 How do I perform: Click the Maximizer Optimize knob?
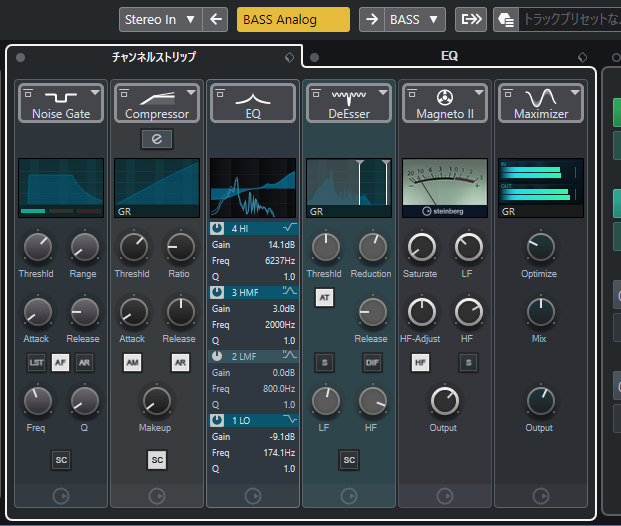click(x=541, y=247)
